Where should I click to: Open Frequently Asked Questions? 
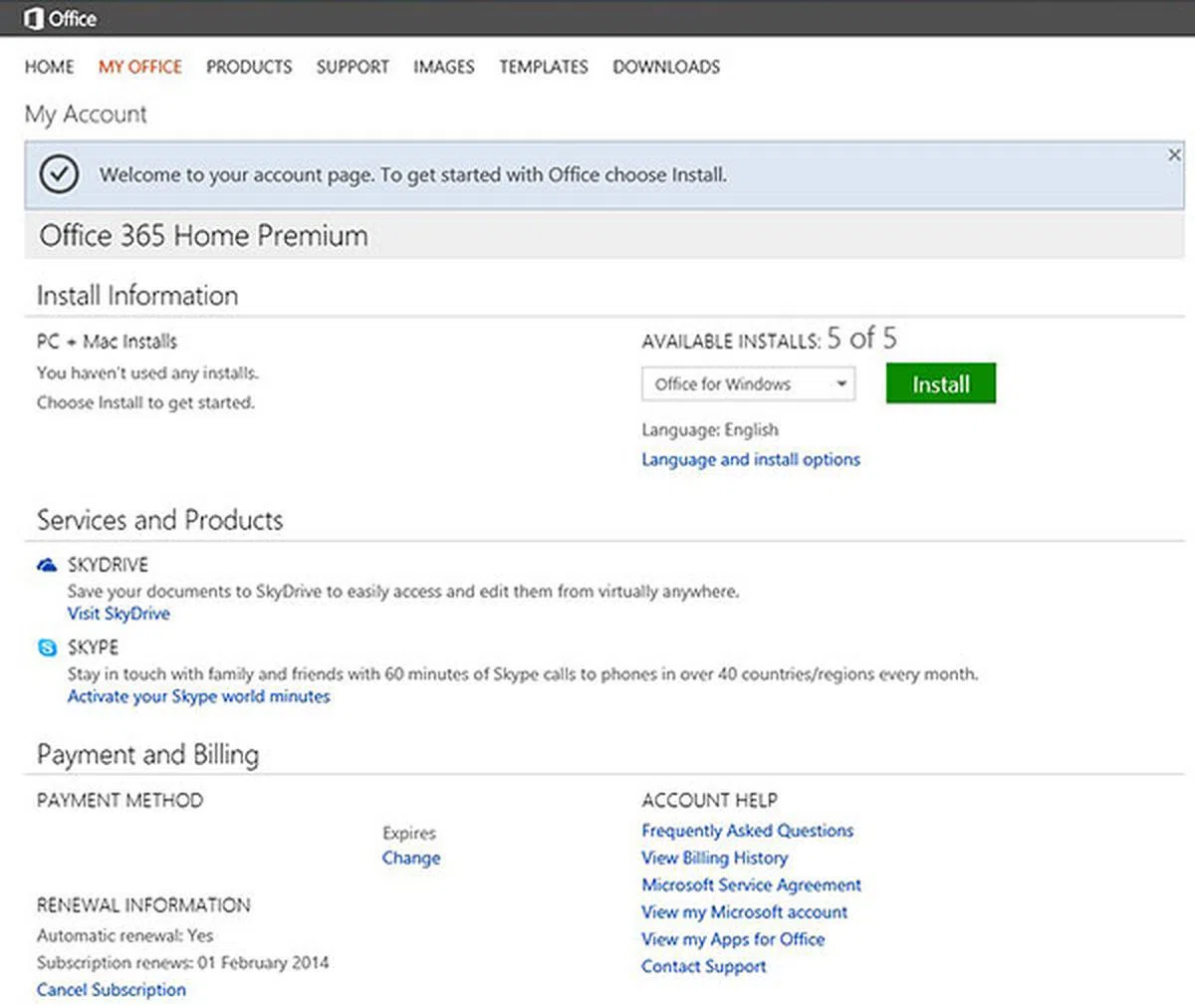(747, 831)
